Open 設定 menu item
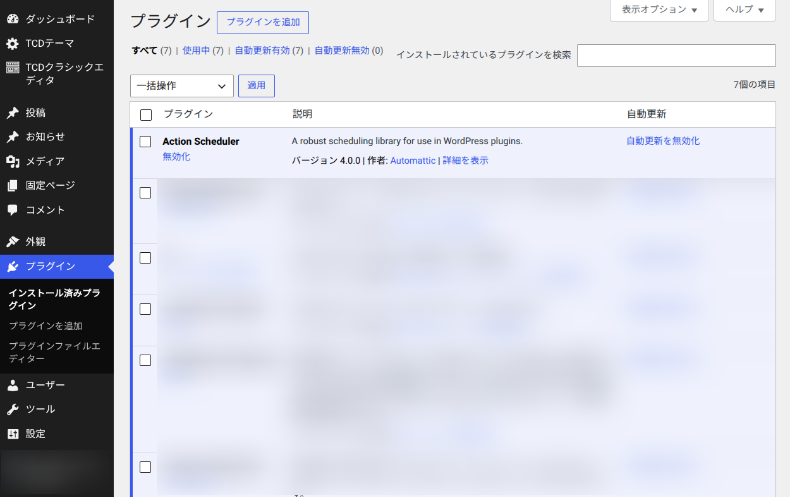The height and width of the screenshot is (497, 790). 57,434
